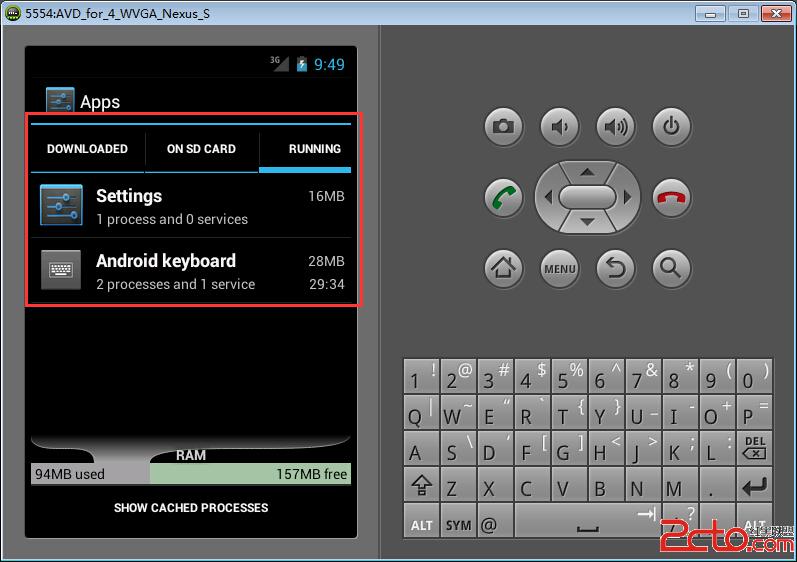This screenshot has height=562, width=797.
Task: Click the D-pad up arrow
Action: pyautogui.click(x=588, y=172)
